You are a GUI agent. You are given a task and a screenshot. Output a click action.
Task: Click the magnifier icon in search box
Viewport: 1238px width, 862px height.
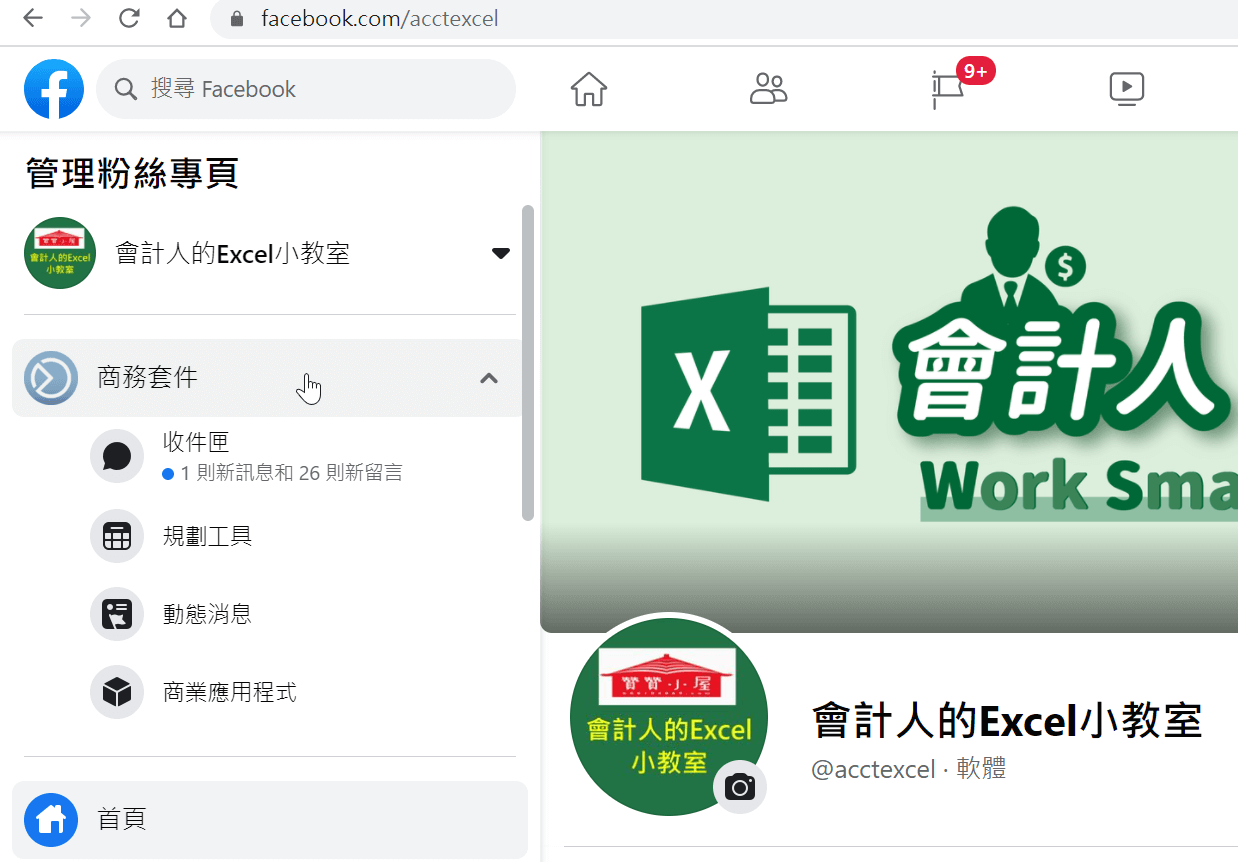pyautogui.click(x=126, y=90)
